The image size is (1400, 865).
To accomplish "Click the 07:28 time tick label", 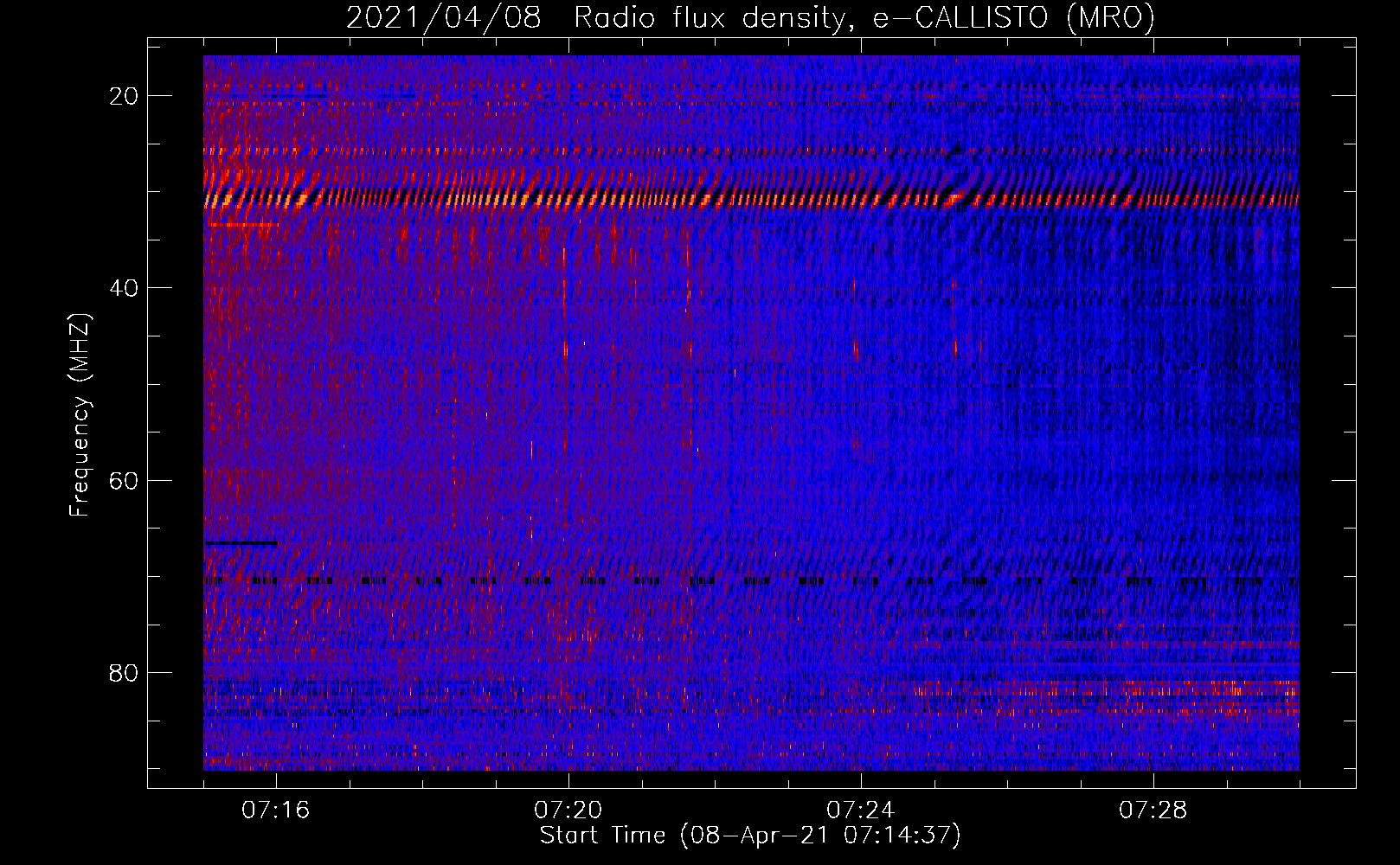I will [1153, 811].
